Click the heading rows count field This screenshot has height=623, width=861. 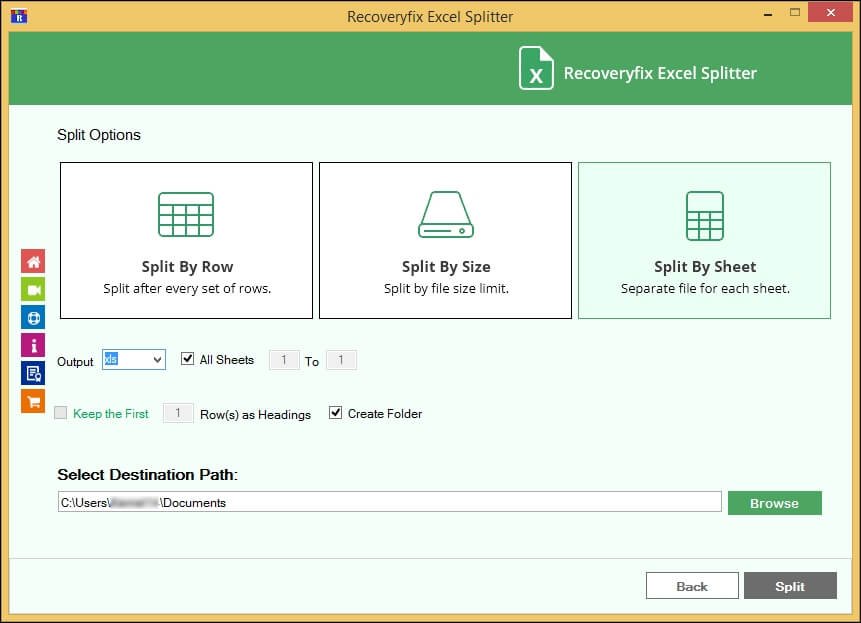click(x=178, y=413)
